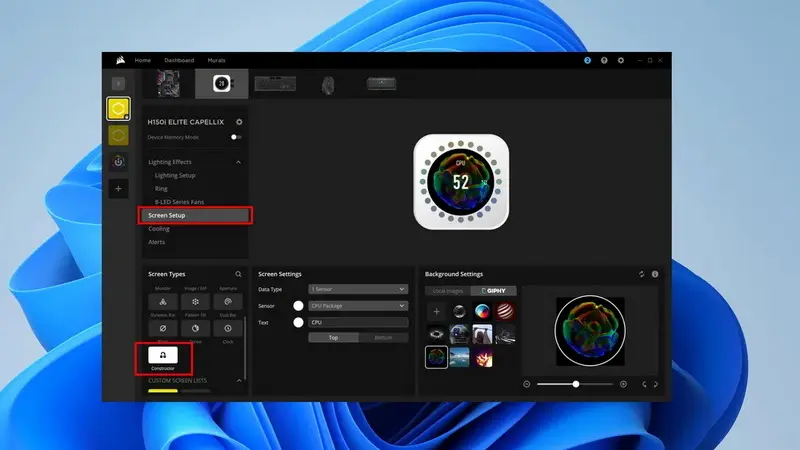This screenshot has width=800, height=450.
Task: Open the Sensor CPU Package dropdown
Action: pyautogui.click(x=358, y=305)
